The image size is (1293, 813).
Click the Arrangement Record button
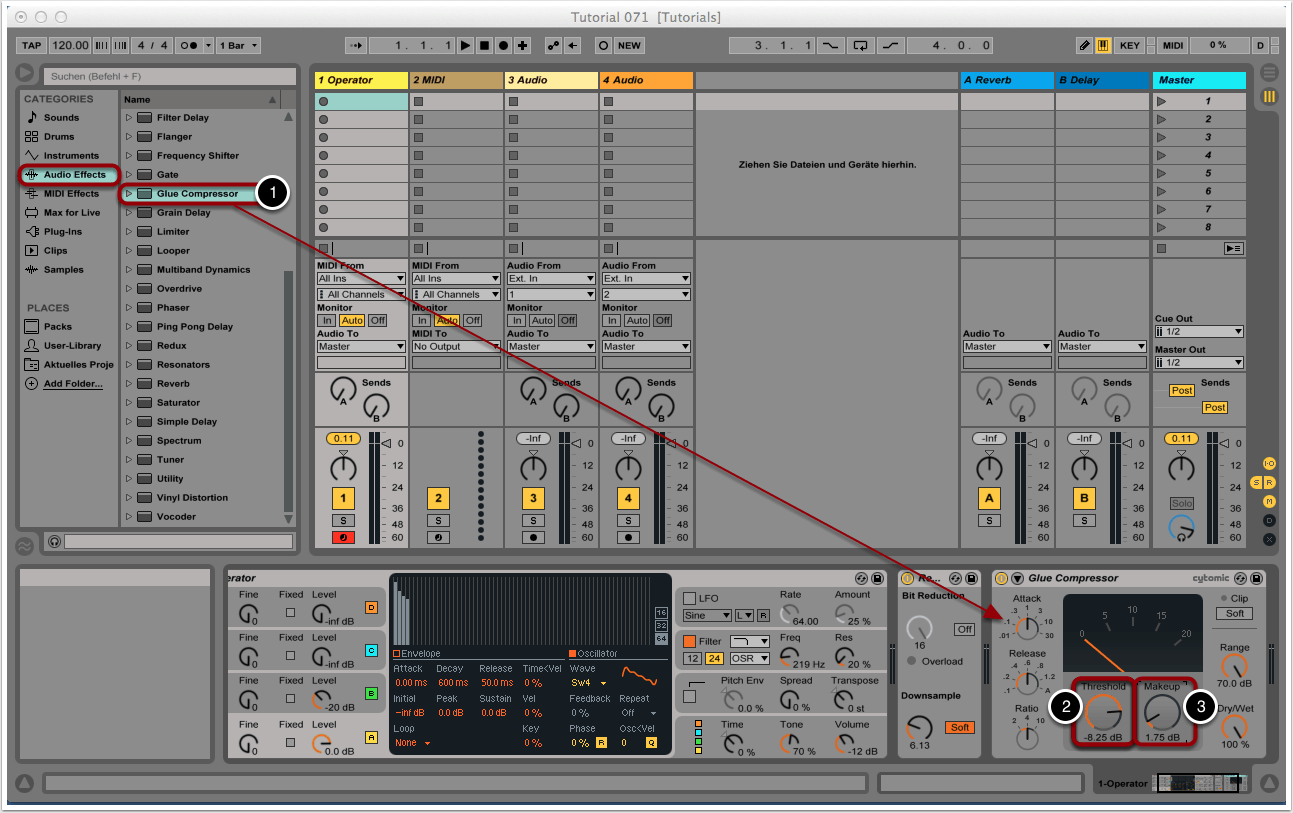point(503,46)
